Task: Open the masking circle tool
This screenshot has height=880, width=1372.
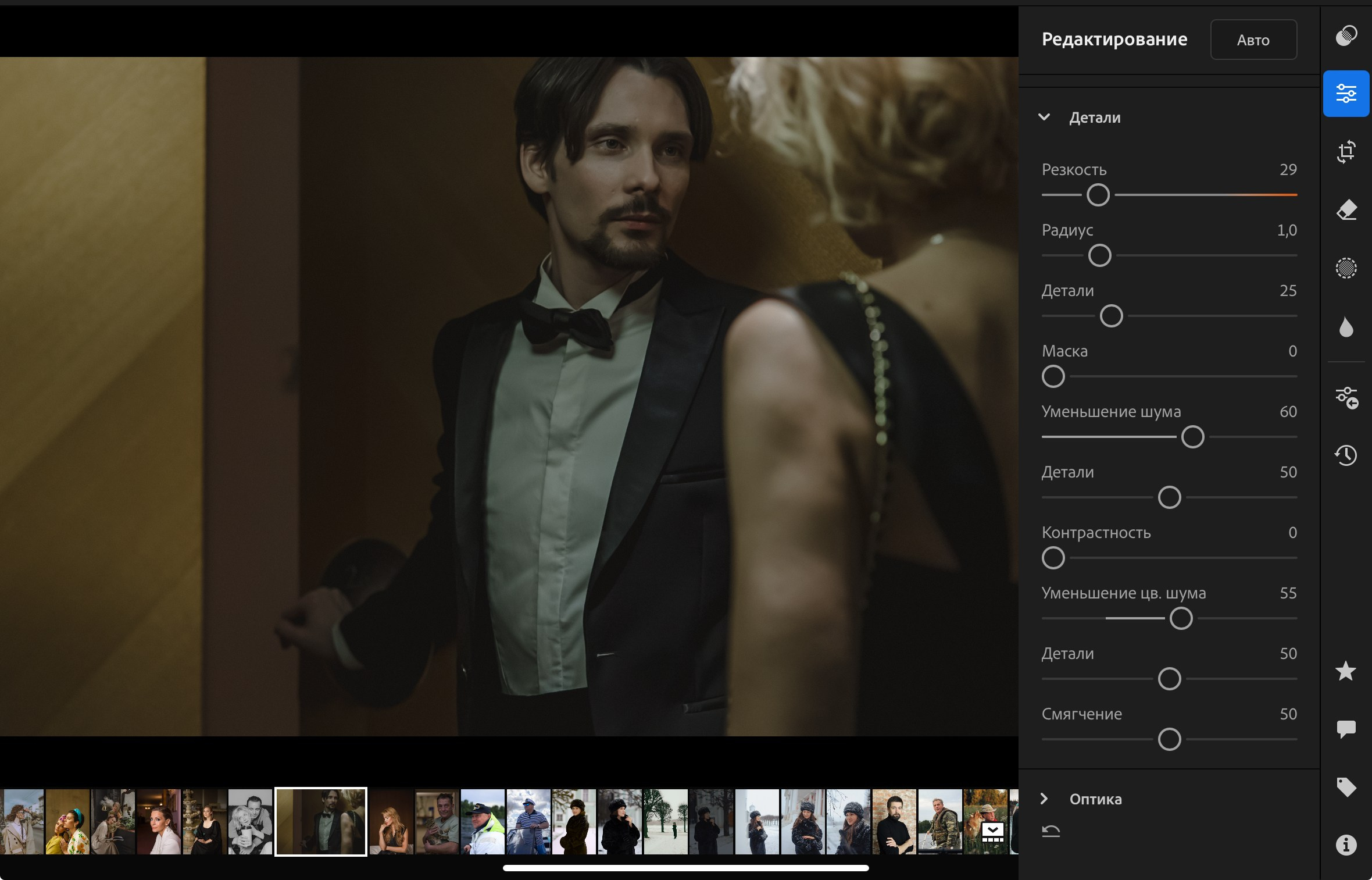Action: pyautogui.click(x=1346, y=268)
